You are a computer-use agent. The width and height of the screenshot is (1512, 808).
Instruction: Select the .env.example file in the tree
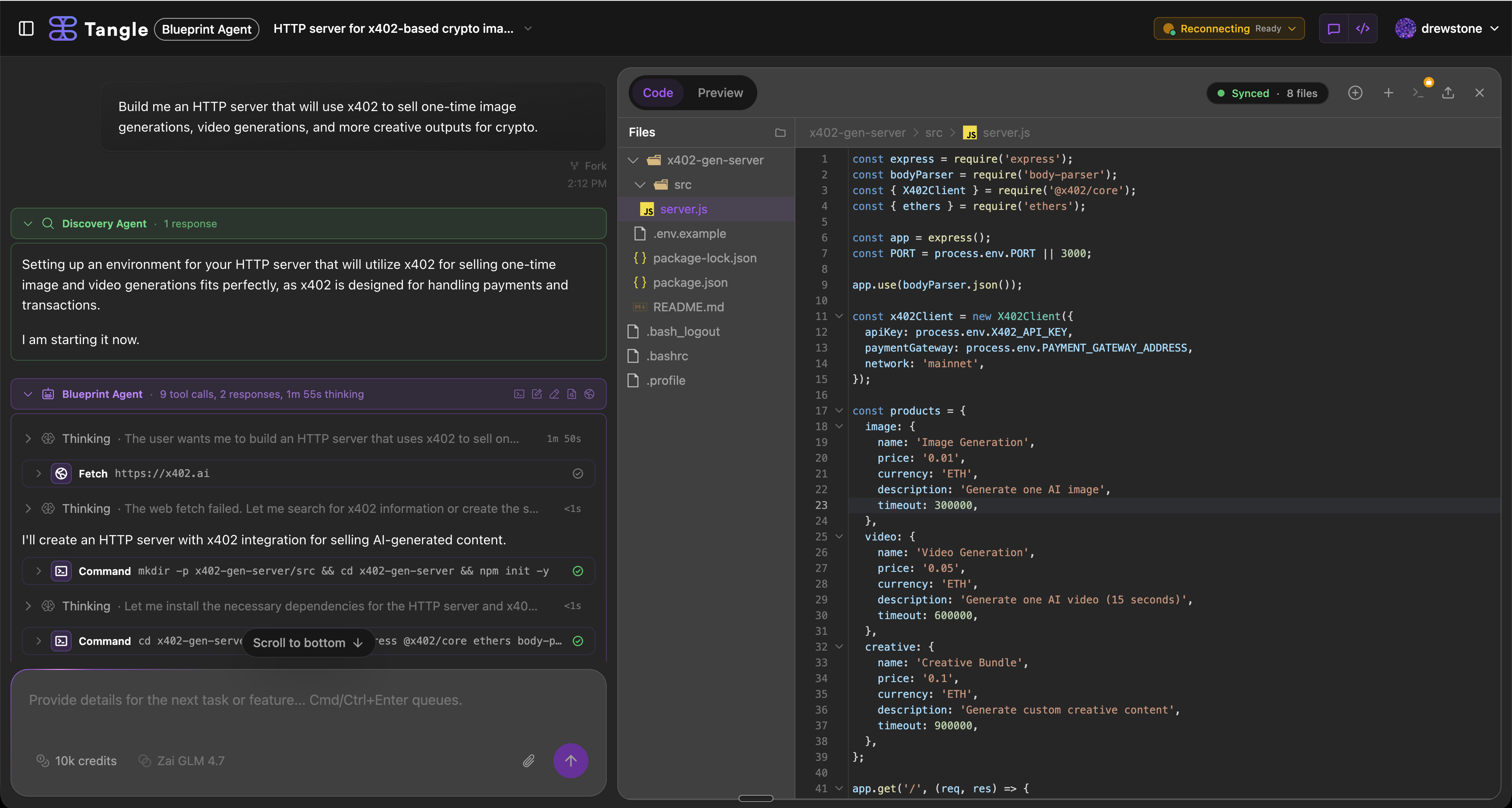pos(690,233)
